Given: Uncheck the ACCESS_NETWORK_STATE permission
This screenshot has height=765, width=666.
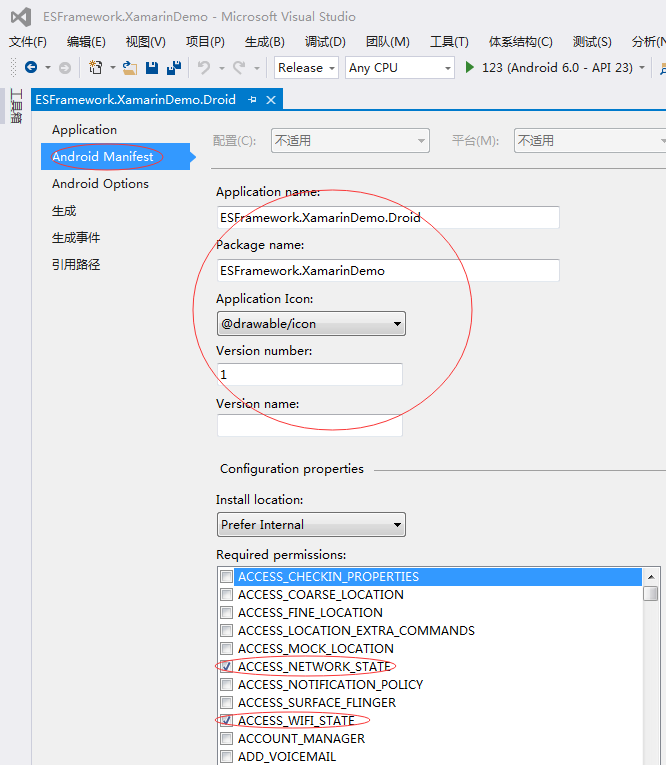Looking at the screenshot, I should pos(227,667).
